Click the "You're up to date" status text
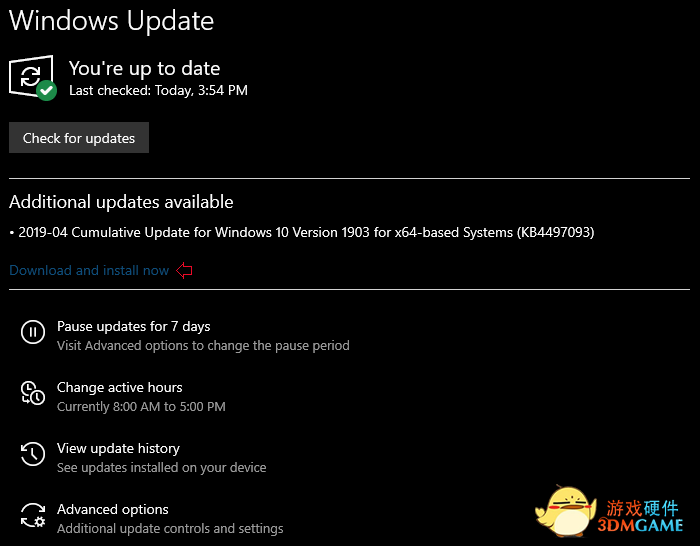 coord(144,68)
